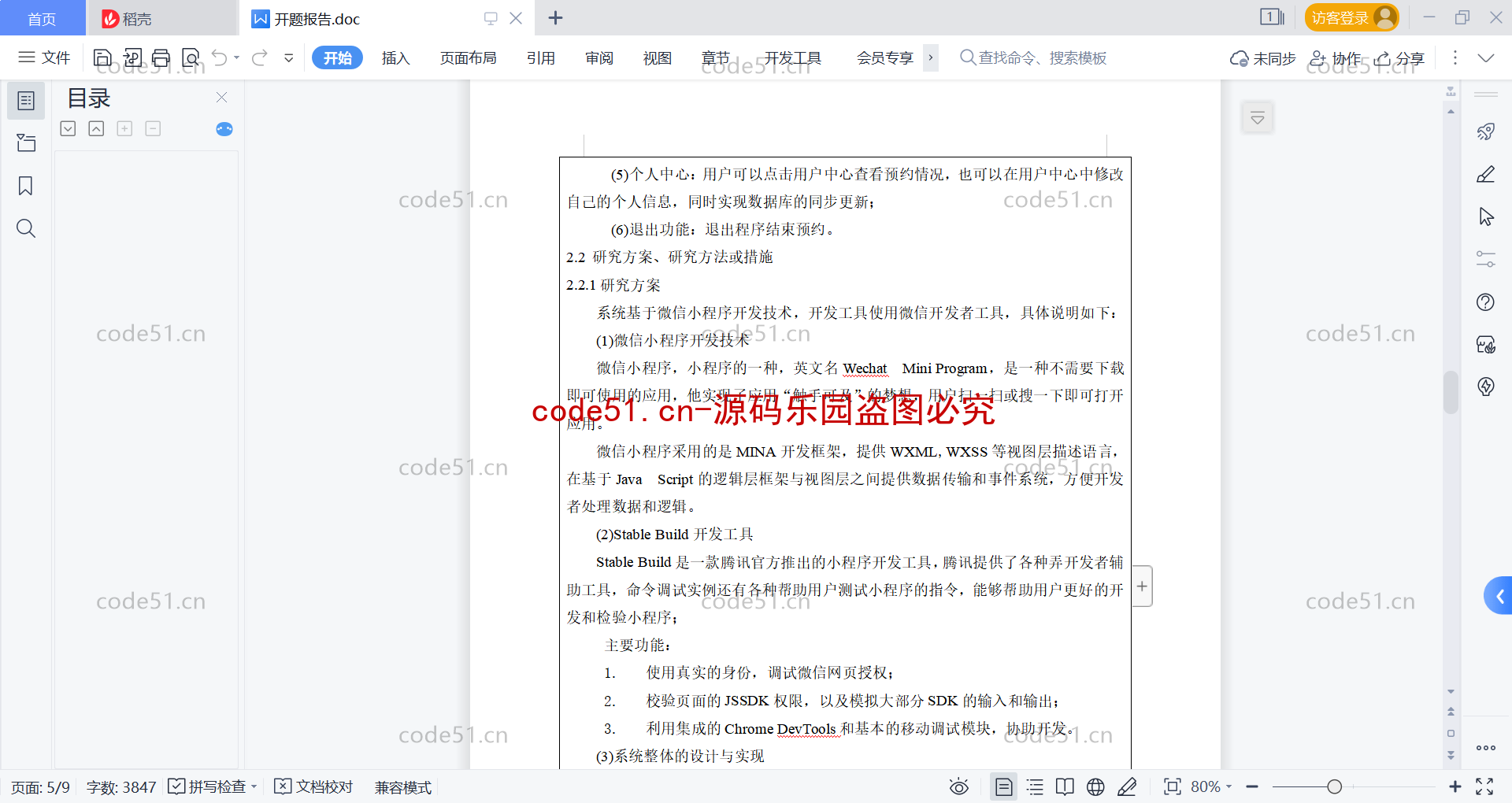Image resolution: width=1512 pixels, height=803 pixels.
Task: Click the export to PDF icon
Action: (x=132, y=57)
